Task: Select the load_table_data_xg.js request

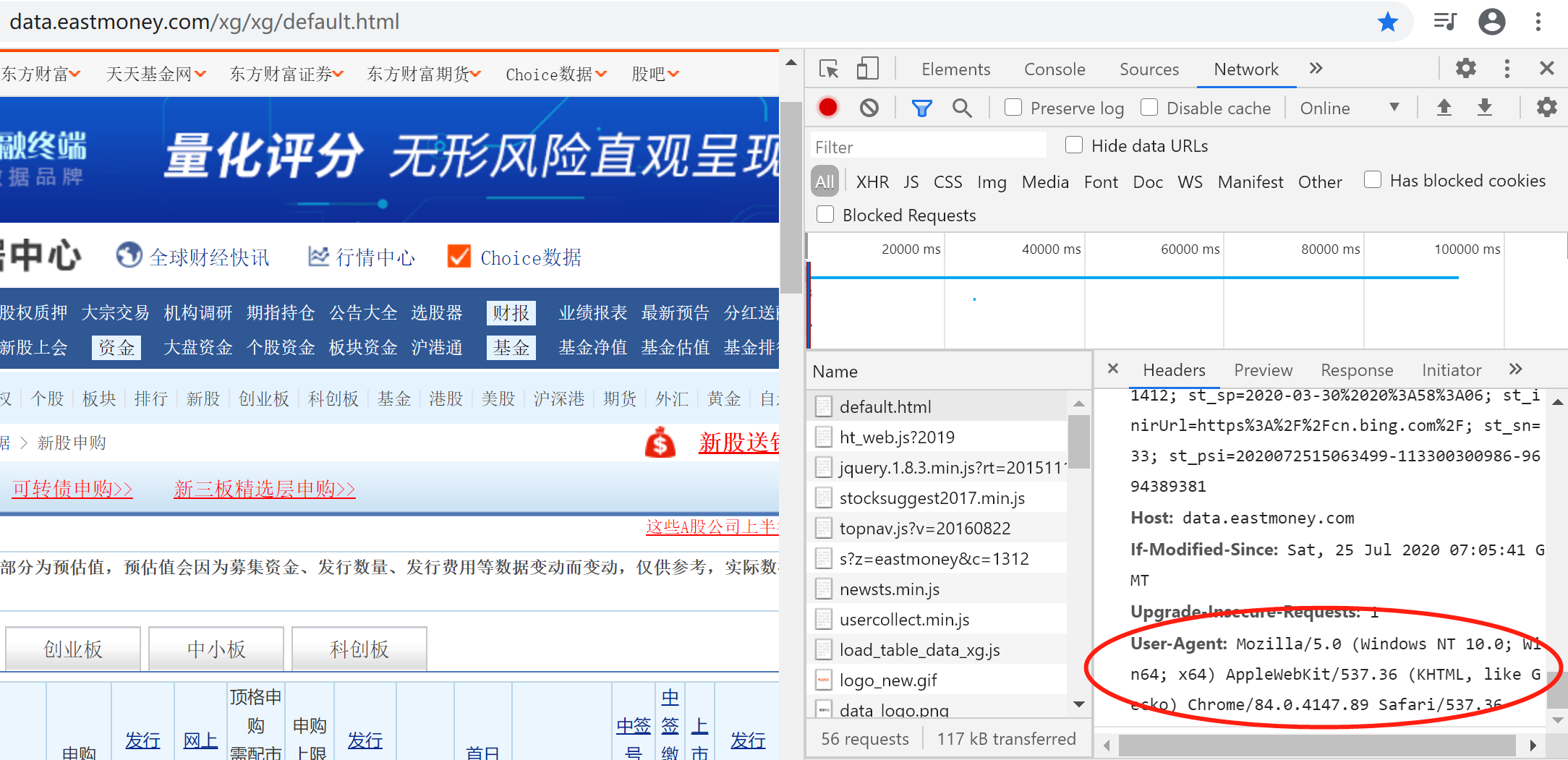Action: pos(937,649)
